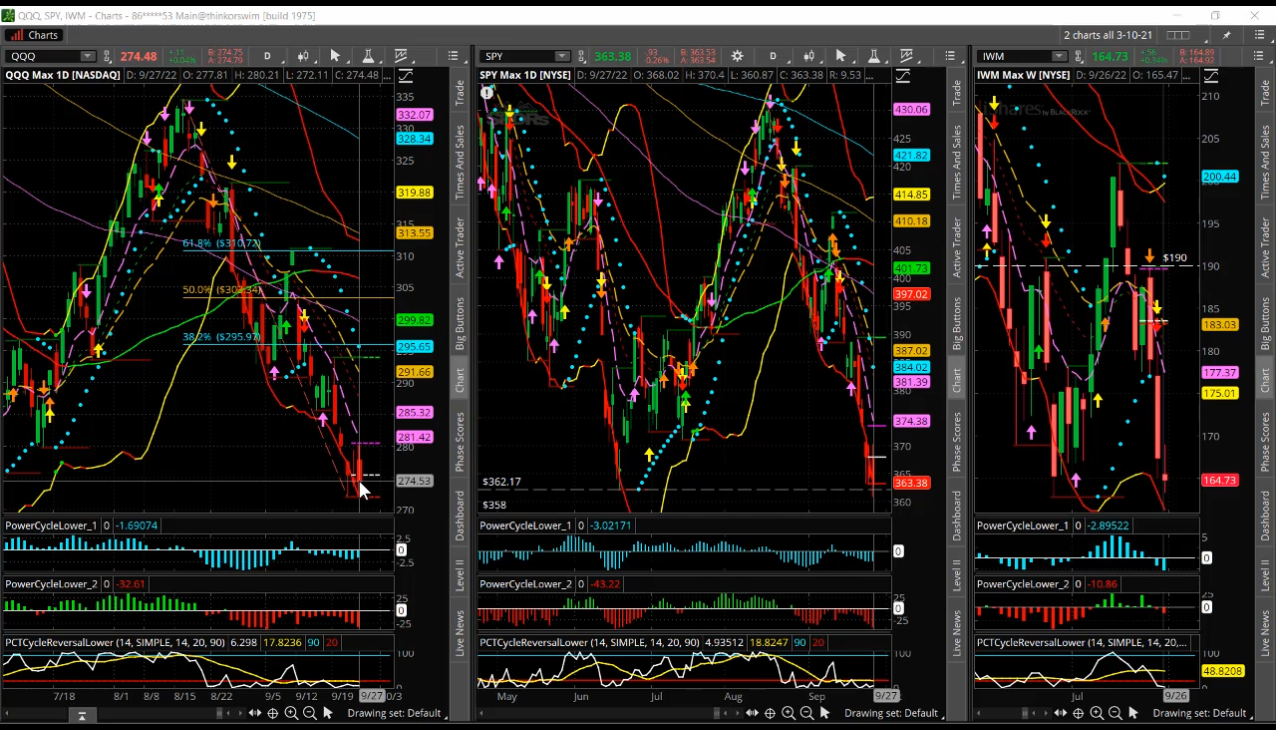The height and width of the screenshot is (730, 1276).
Task: Click the 9/27 date marker on QQQ time axis
Action: (x=372, y=695)
